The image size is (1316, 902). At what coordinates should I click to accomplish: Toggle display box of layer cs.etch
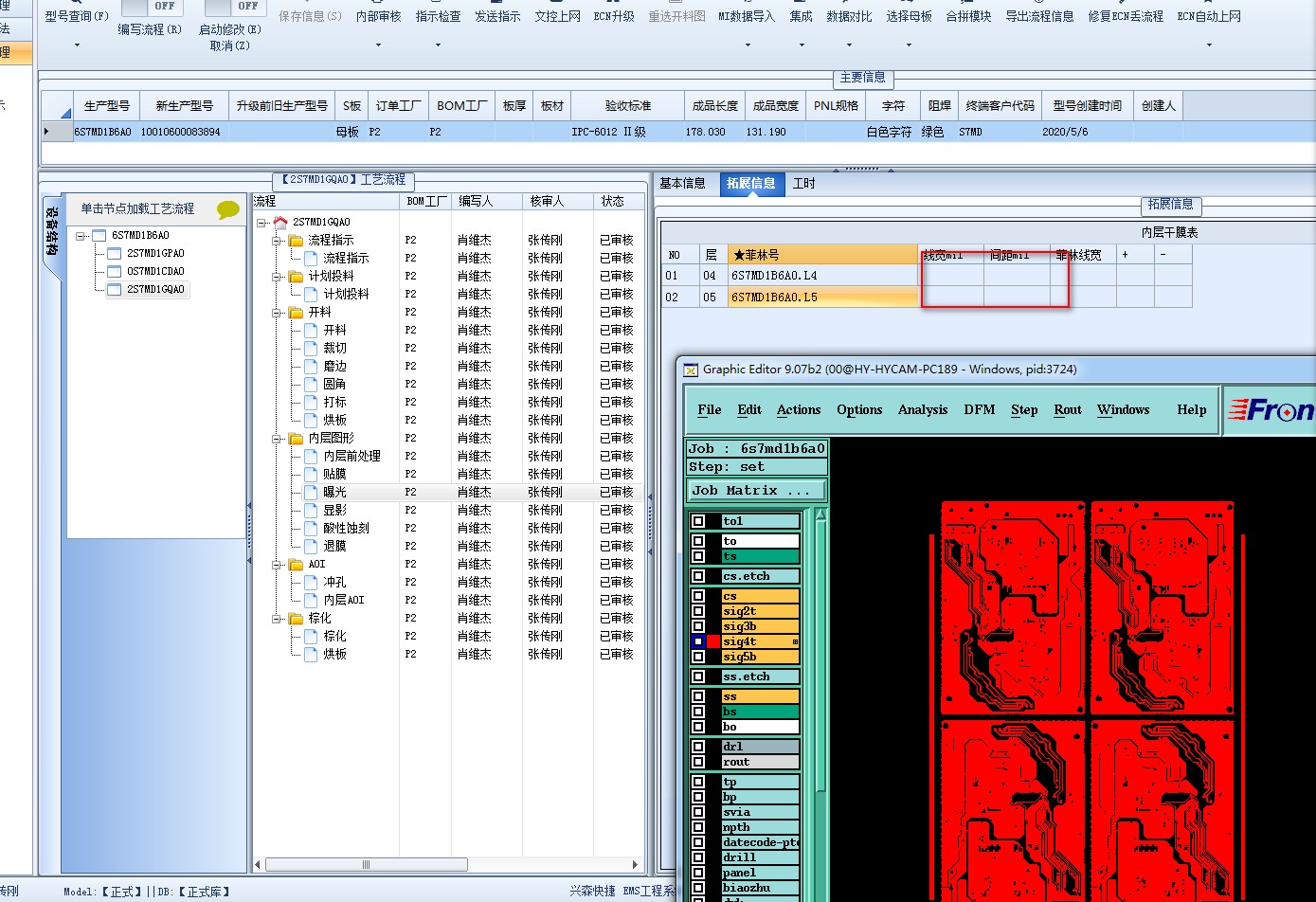click(698, 576)
